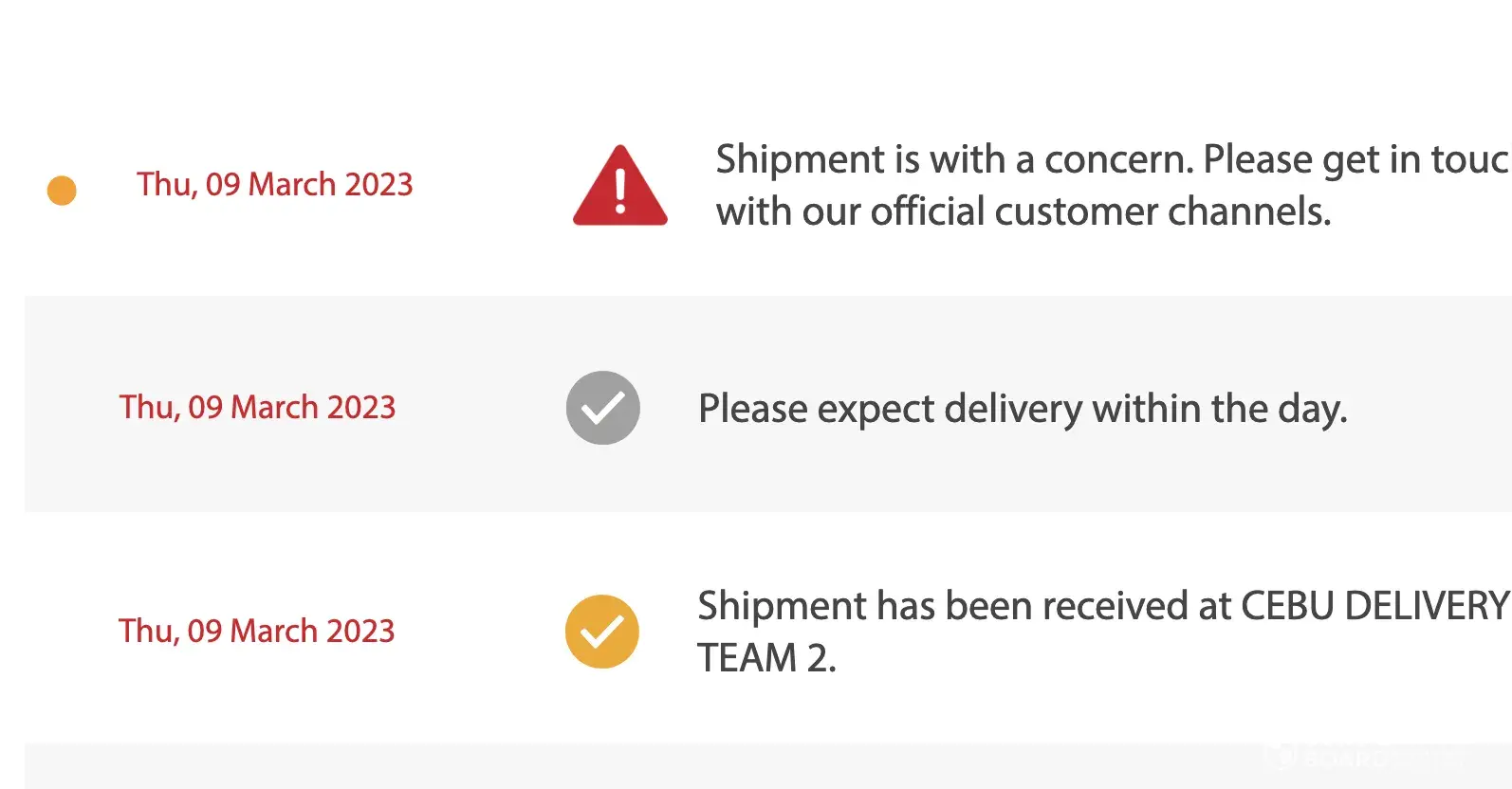Click the date beside the yellow checkmark
Viewport: 1512px width, 789px height.
(256, 631)
